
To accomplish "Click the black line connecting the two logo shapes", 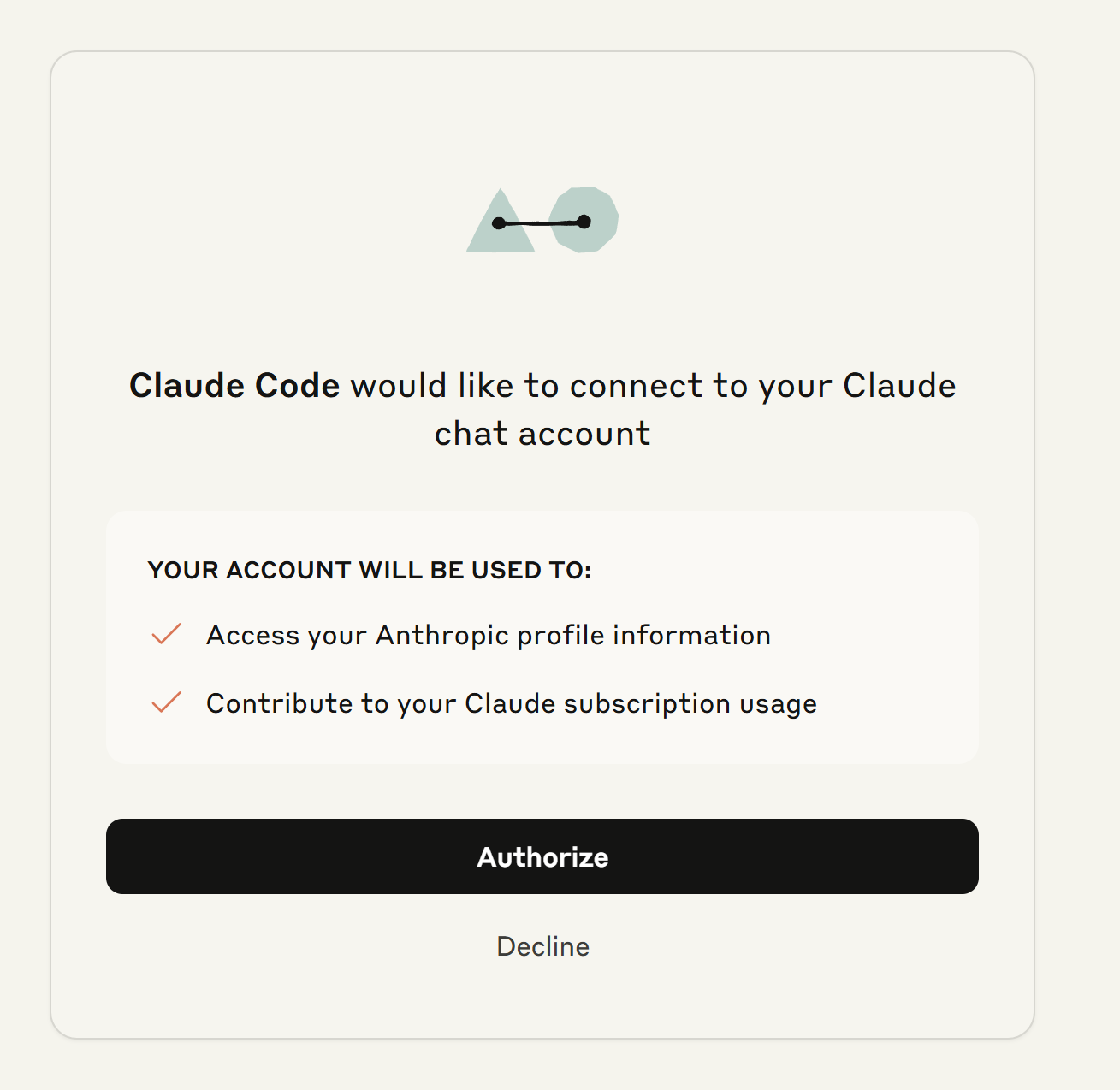I will click(542, 223).
